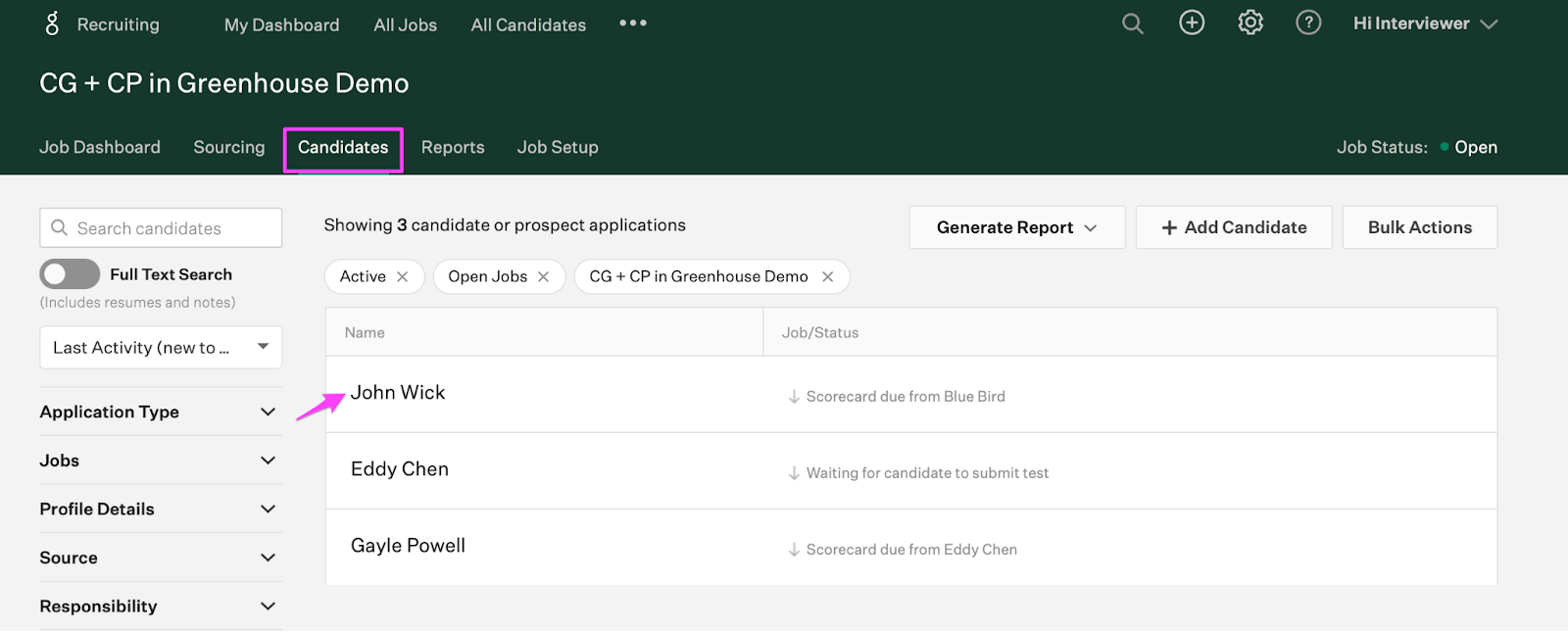
Task: Open Eddy Chen's candidate profile
Action: click(x=400, y=468)
